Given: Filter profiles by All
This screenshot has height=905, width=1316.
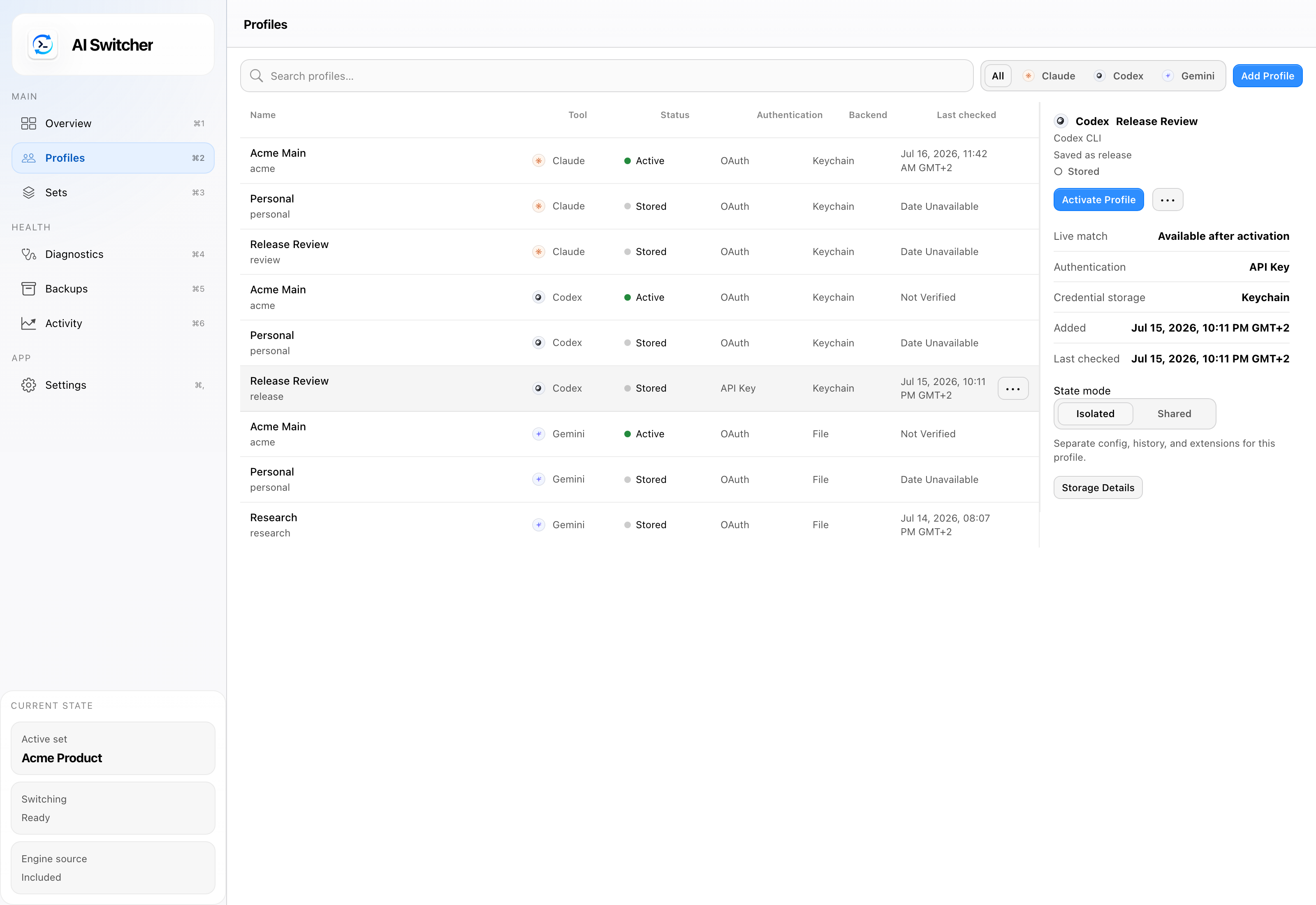Looking at the screenshot, I should [x=997, y=75].
